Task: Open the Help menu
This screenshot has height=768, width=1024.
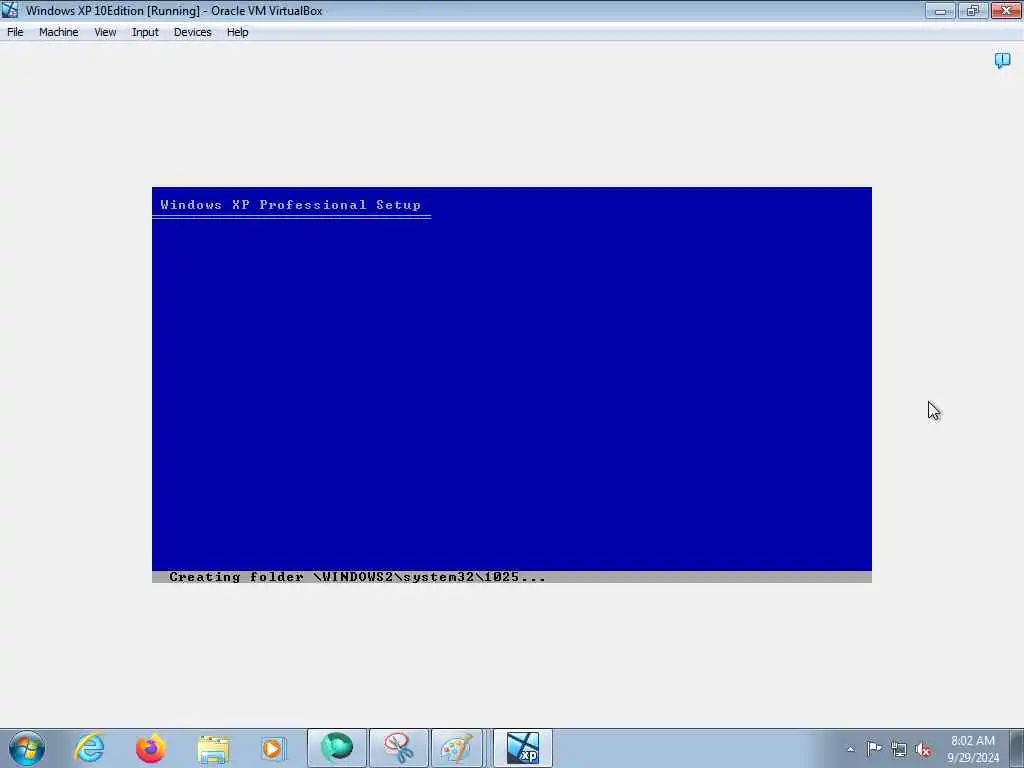Action: point(238,32)
